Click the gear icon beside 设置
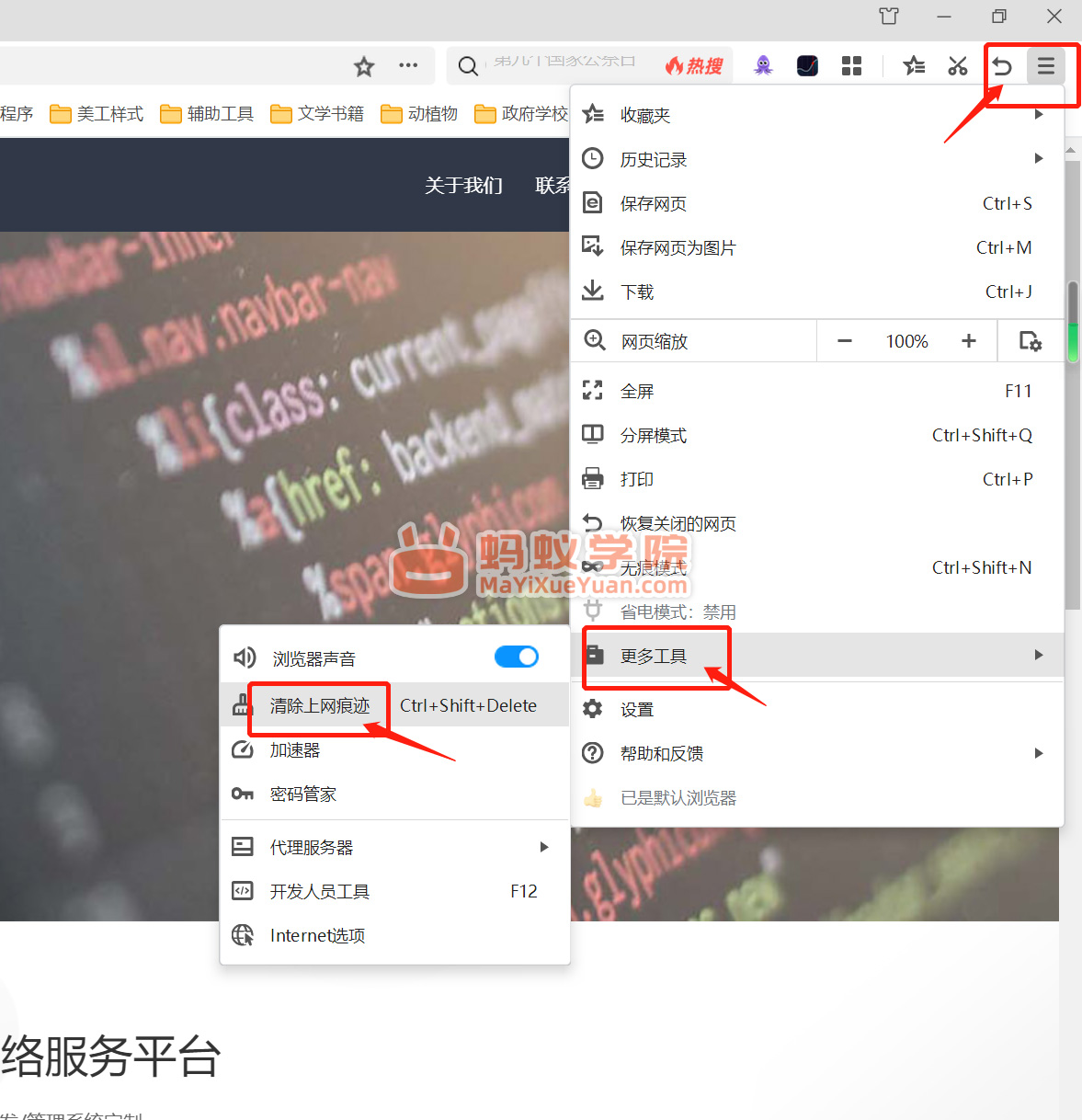Image resolution: width=1082 pixels, height=1120 pixels. point(593,708)
